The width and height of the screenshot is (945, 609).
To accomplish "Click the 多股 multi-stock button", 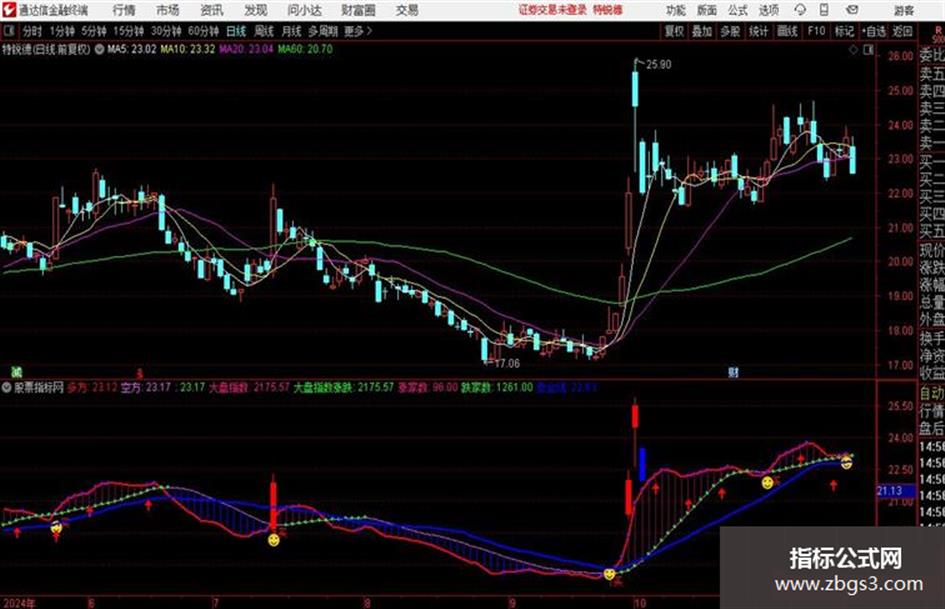I will tap(730, 31).
